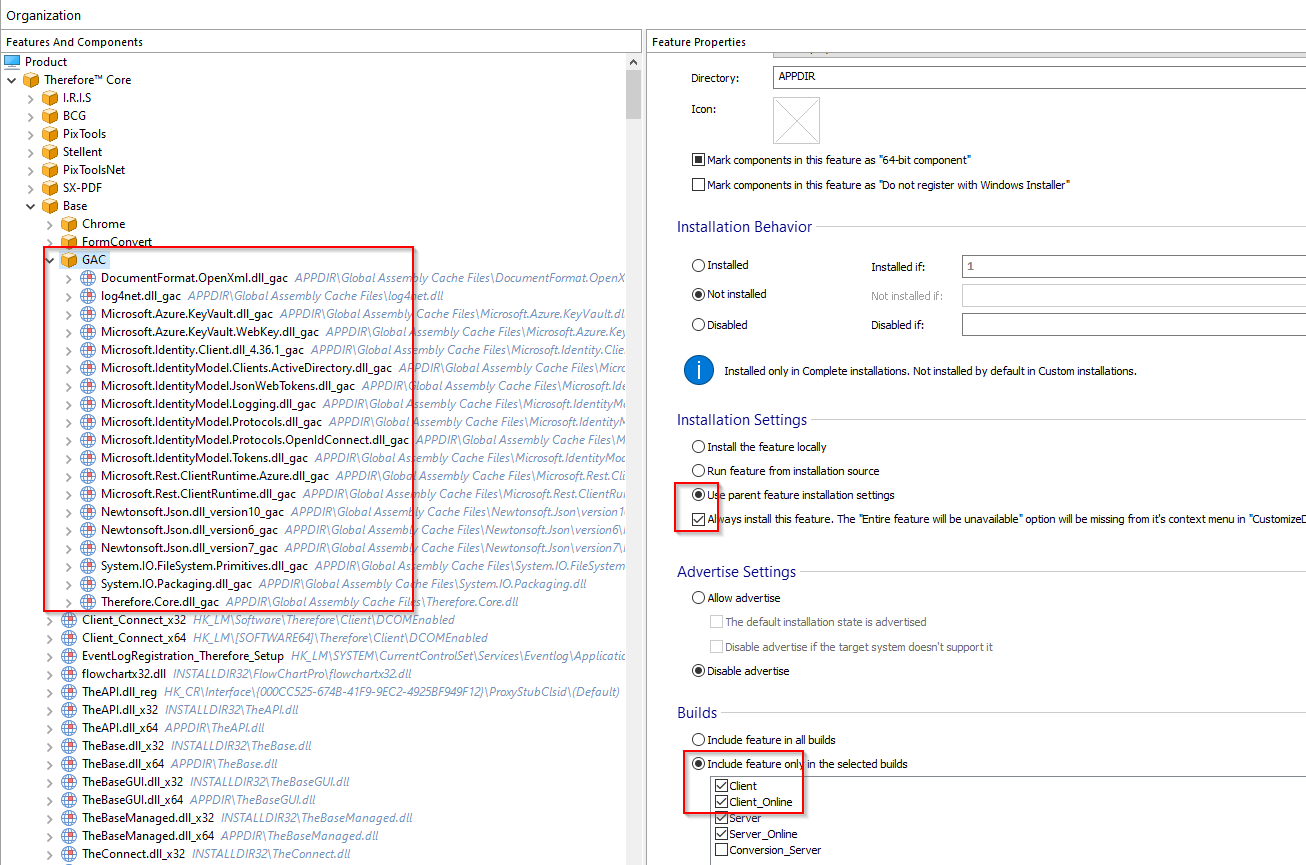The image size is (1306, 865).
Task: Click the BCG feature box icon
Action: (x=50, y=116)
